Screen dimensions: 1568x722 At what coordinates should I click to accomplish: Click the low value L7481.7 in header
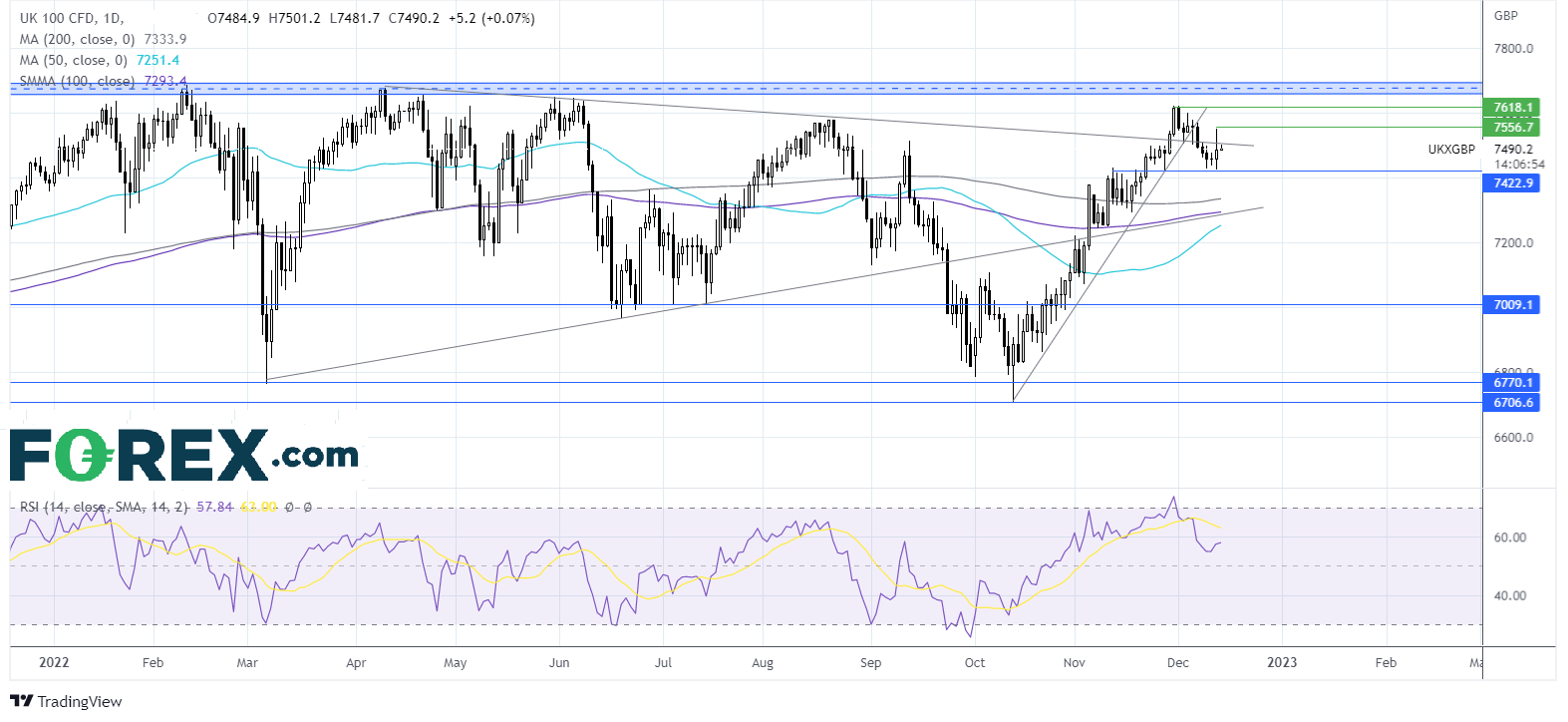click(354, 18)
